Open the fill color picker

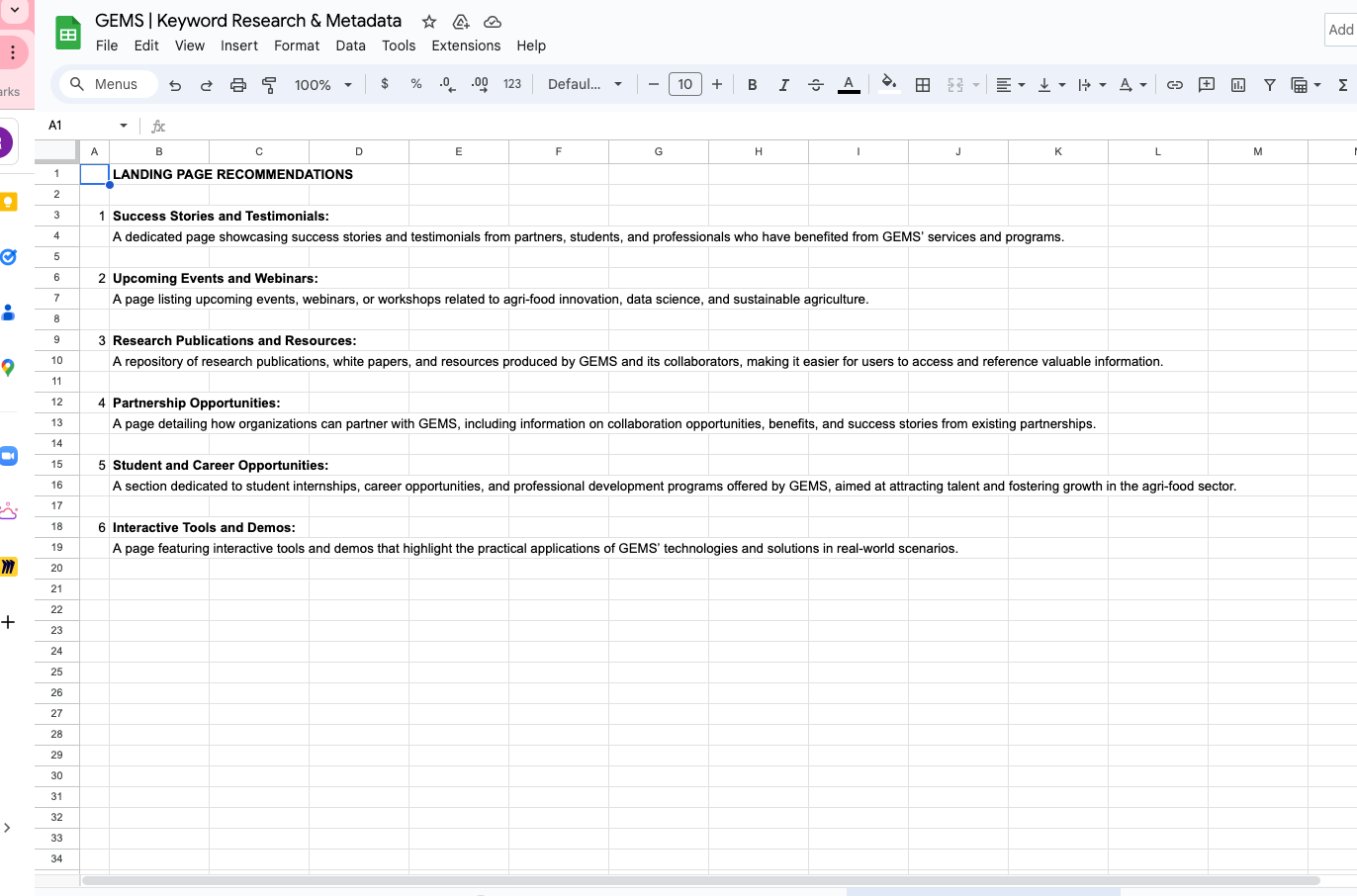[x=888, y=84]
